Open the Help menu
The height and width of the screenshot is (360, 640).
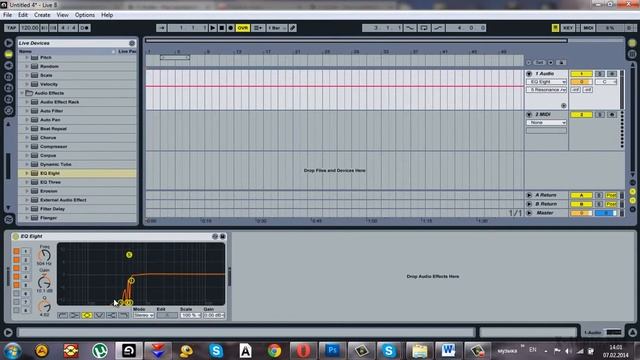pyautogui.click(x=107, y=15)
